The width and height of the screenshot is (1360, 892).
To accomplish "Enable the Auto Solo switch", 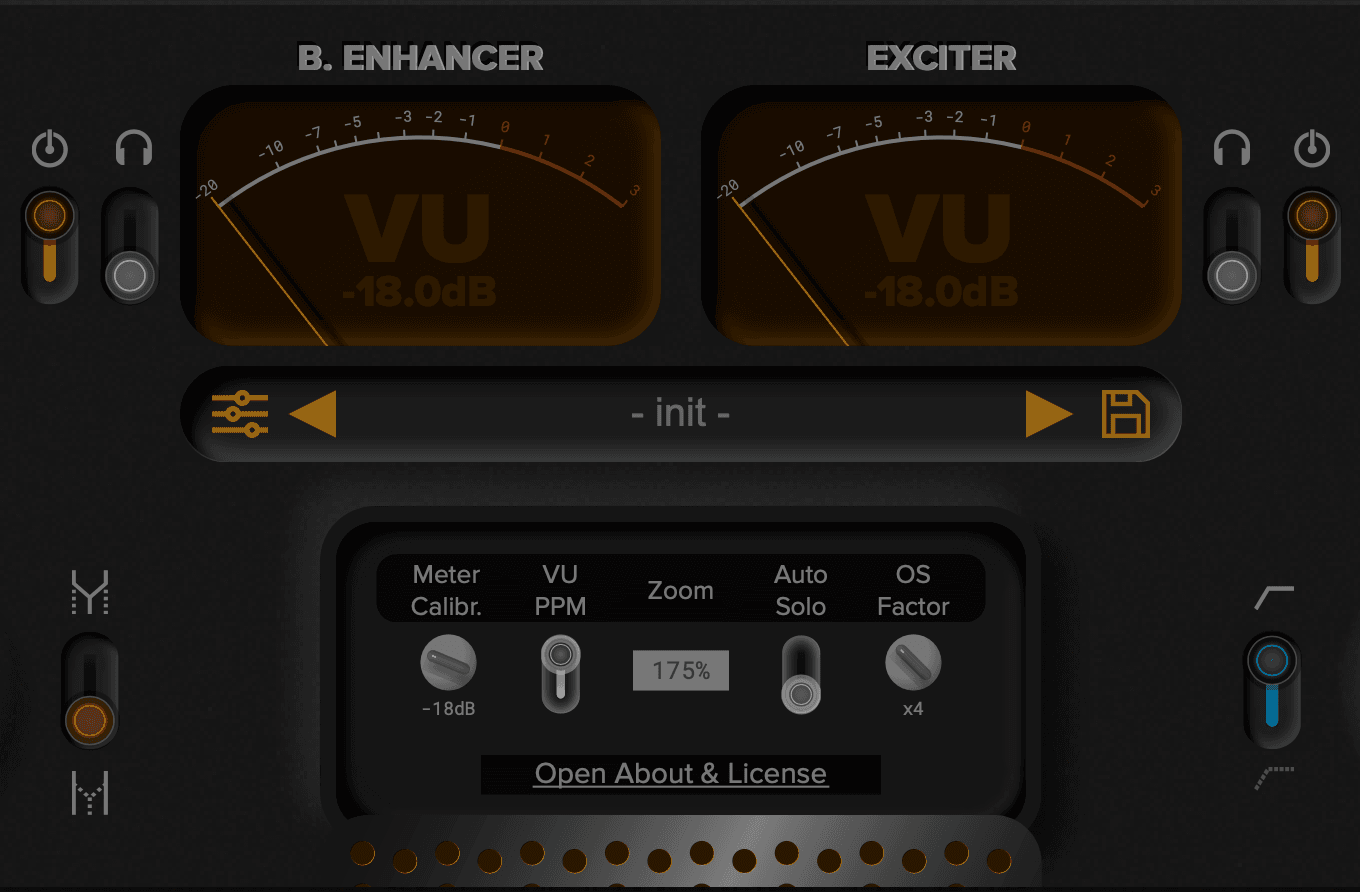I will click(801, 675).
